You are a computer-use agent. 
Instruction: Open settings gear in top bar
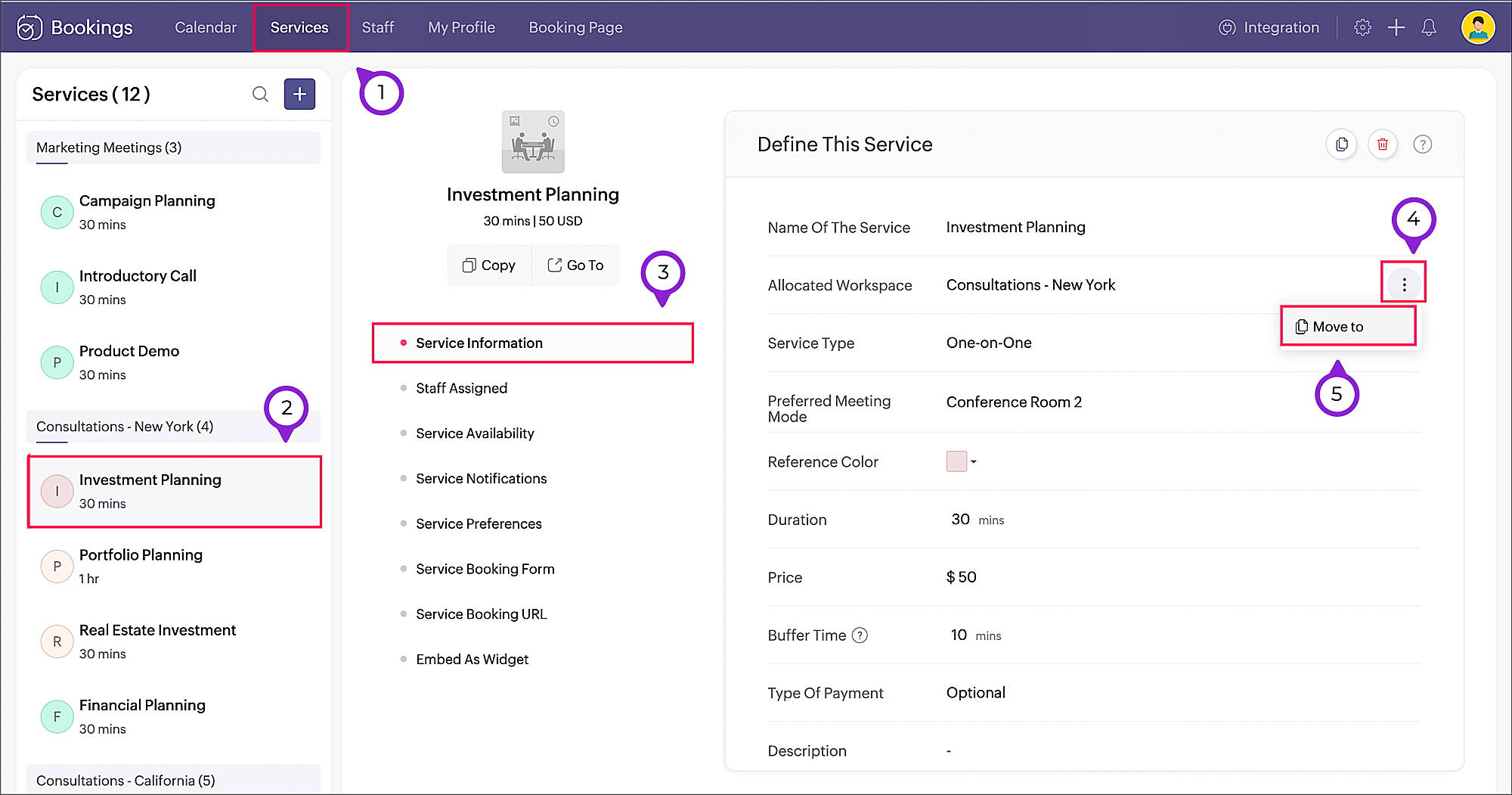pos(1362,28)
